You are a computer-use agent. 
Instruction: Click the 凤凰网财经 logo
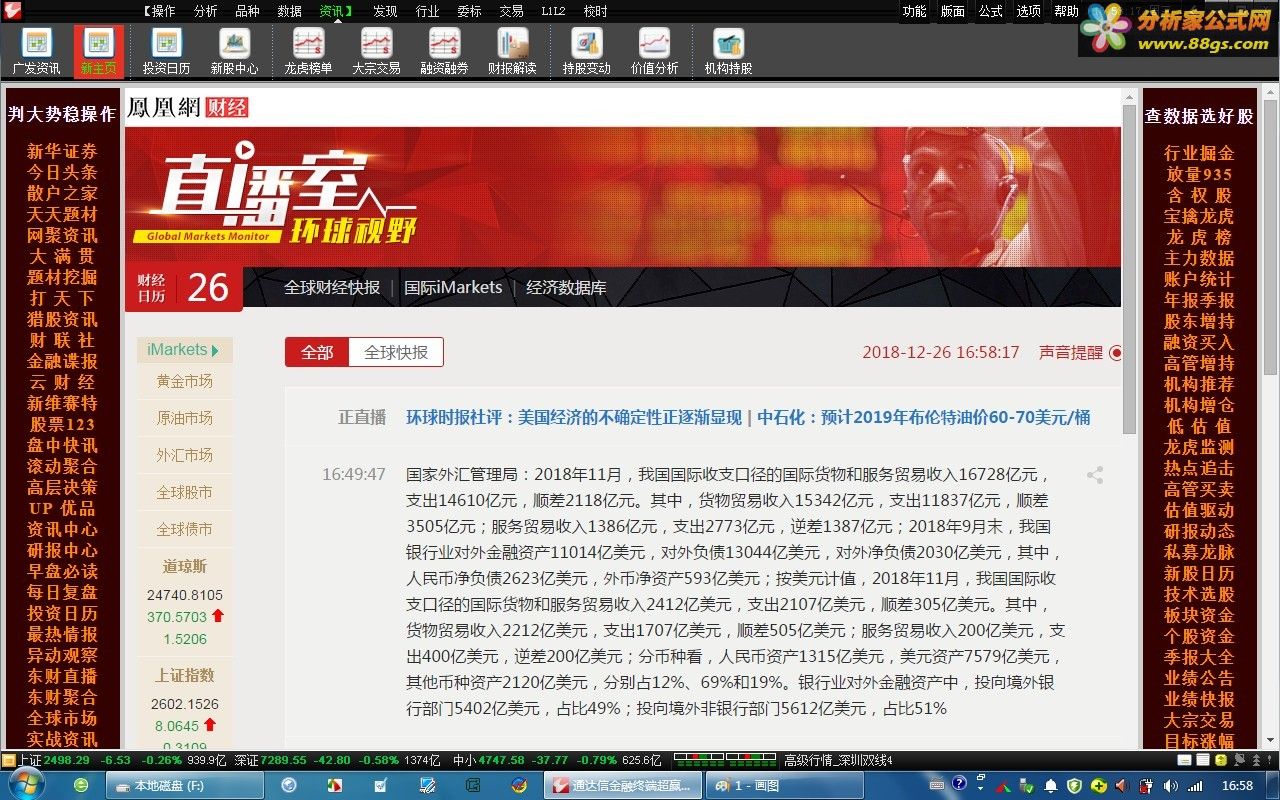pos(187,108)
